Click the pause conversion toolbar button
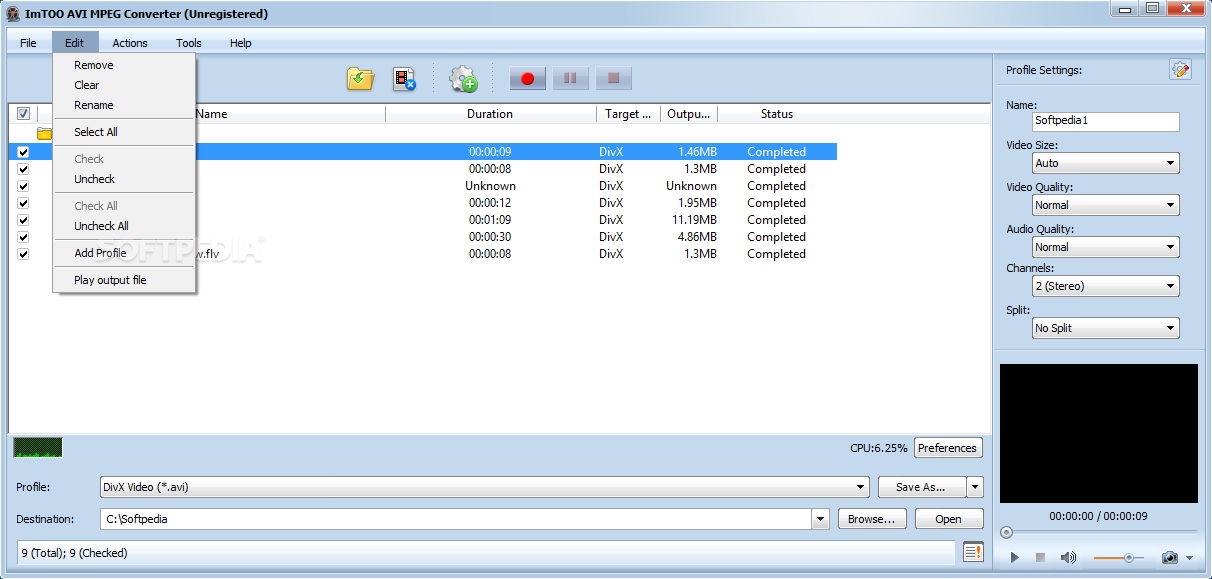This screenshot has width=1212, height=579. coord(570,78)
